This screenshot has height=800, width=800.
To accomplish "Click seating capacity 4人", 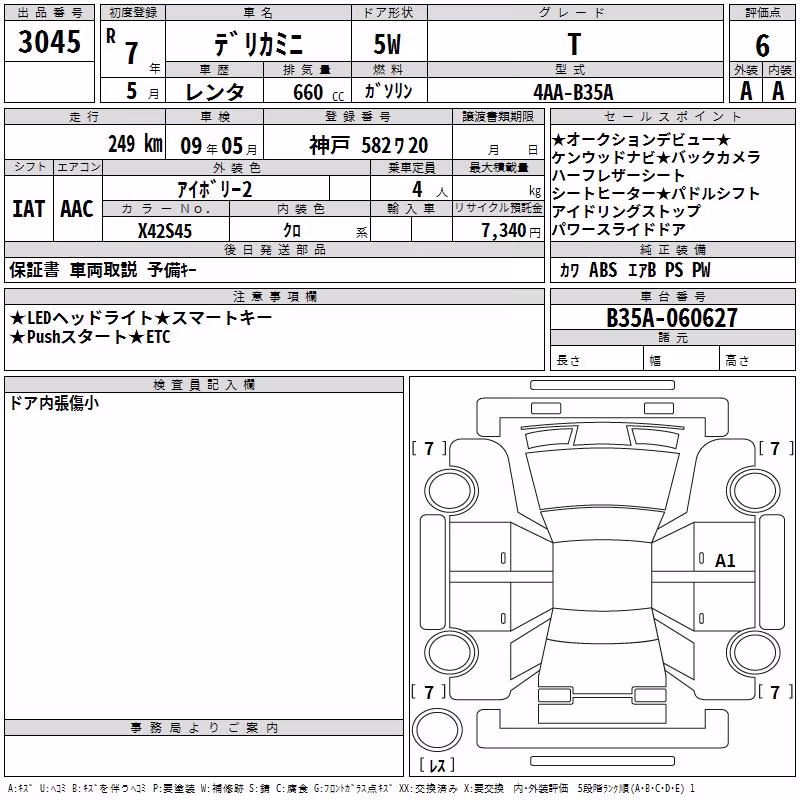I will (430, 190).
